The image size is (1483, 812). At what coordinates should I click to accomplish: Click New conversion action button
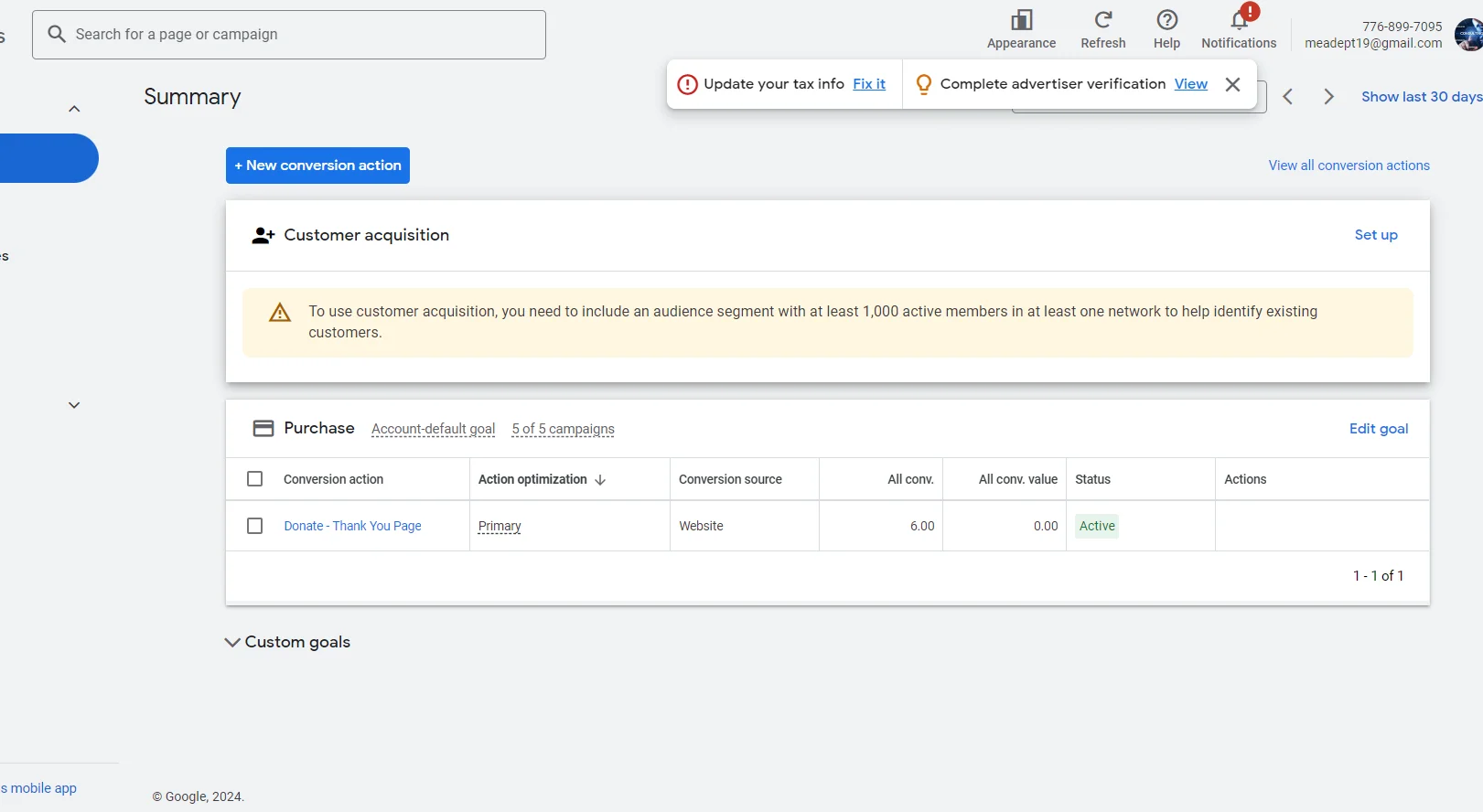[317, 166]
